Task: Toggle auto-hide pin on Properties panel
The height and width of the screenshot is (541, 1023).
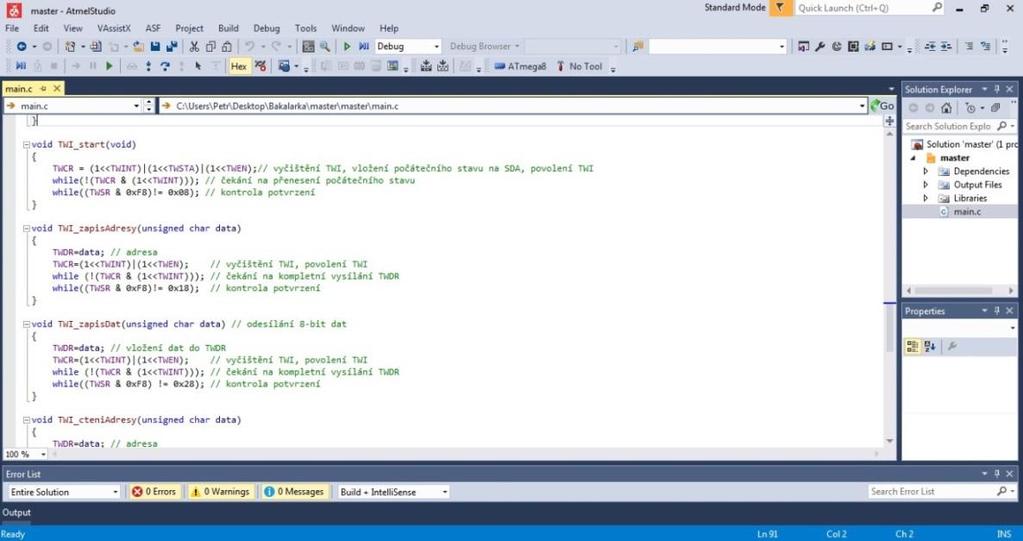Action: (997, 311)
